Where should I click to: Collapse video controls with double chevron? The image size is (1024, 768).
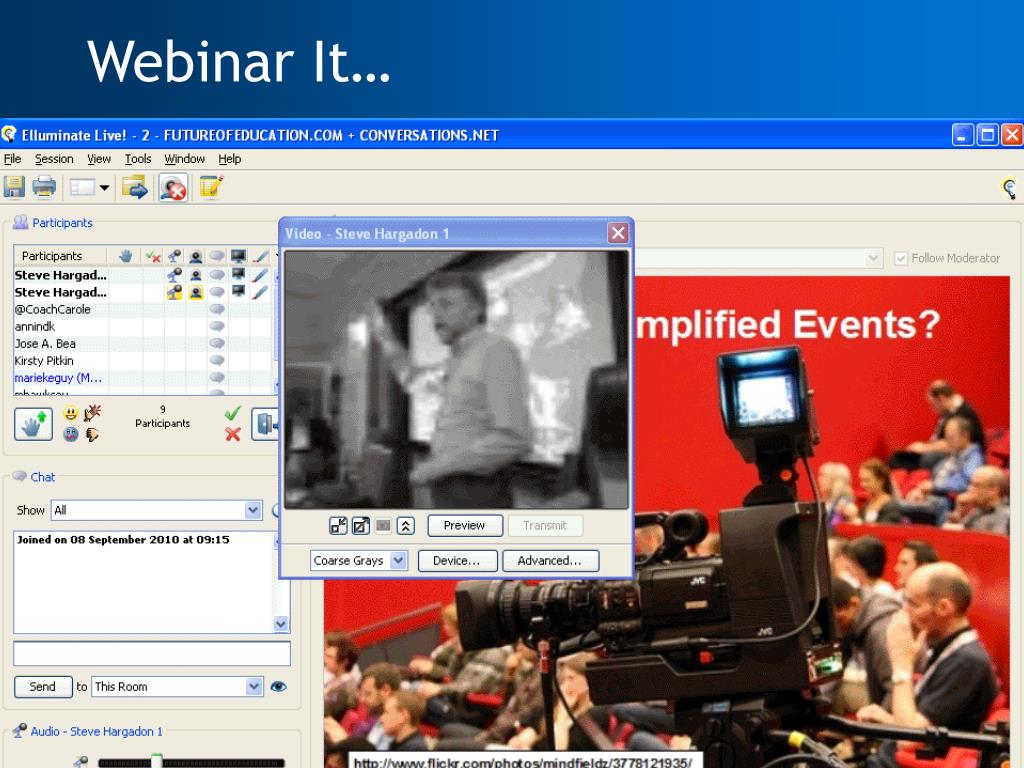click(x=406, y=526)
